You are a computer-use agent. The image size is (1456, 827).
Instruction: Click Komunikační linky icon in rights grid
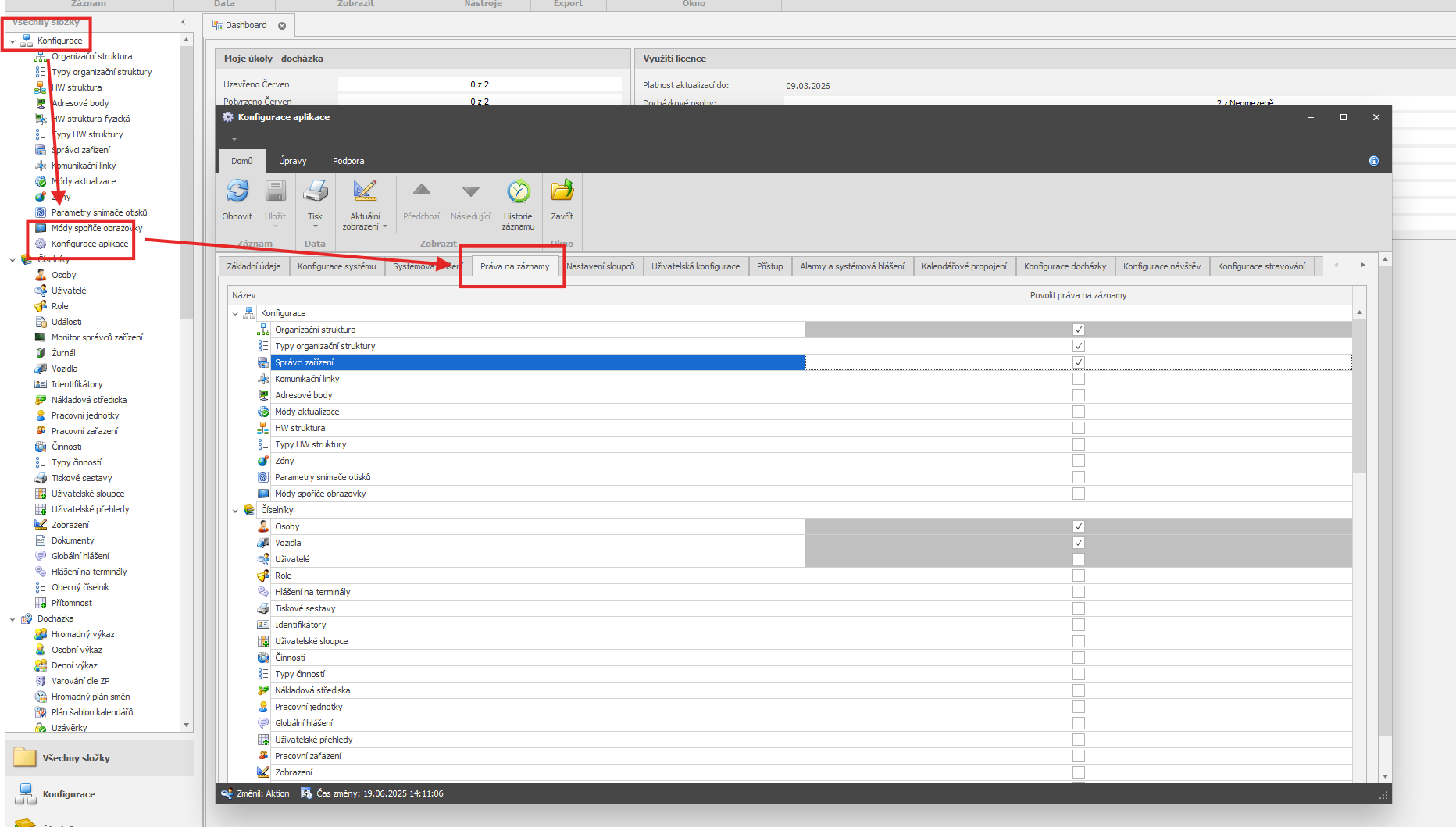click(263, 379)
